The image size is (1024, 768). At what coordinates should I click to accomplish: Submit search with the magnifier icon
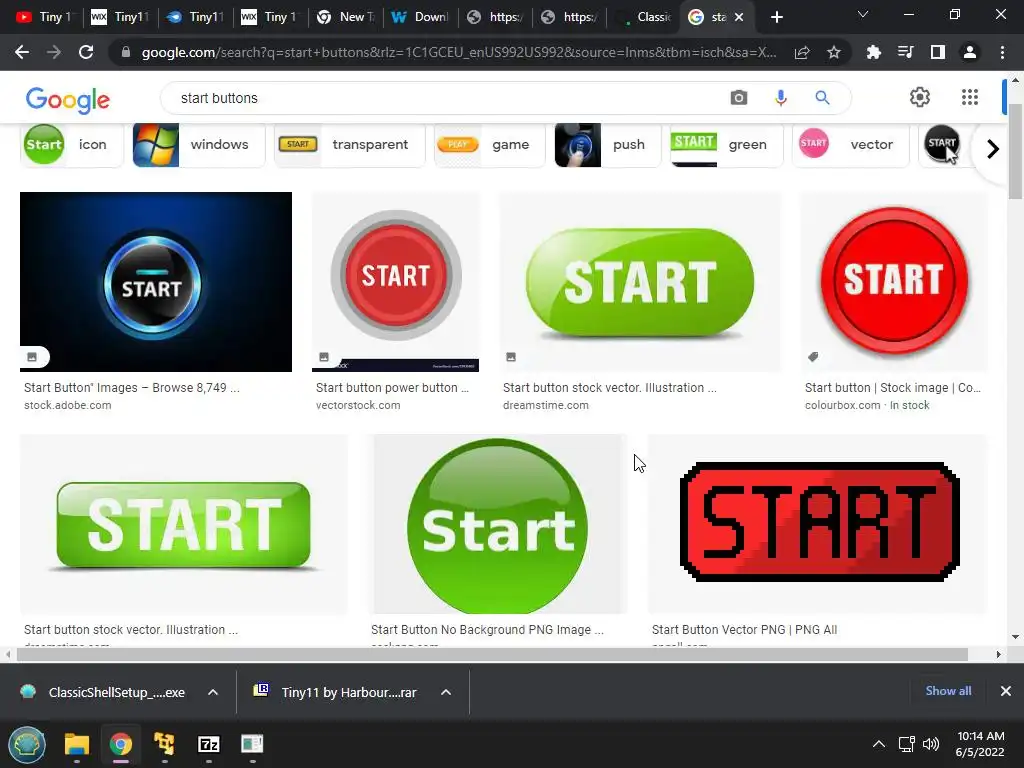[x=822, y=98]
